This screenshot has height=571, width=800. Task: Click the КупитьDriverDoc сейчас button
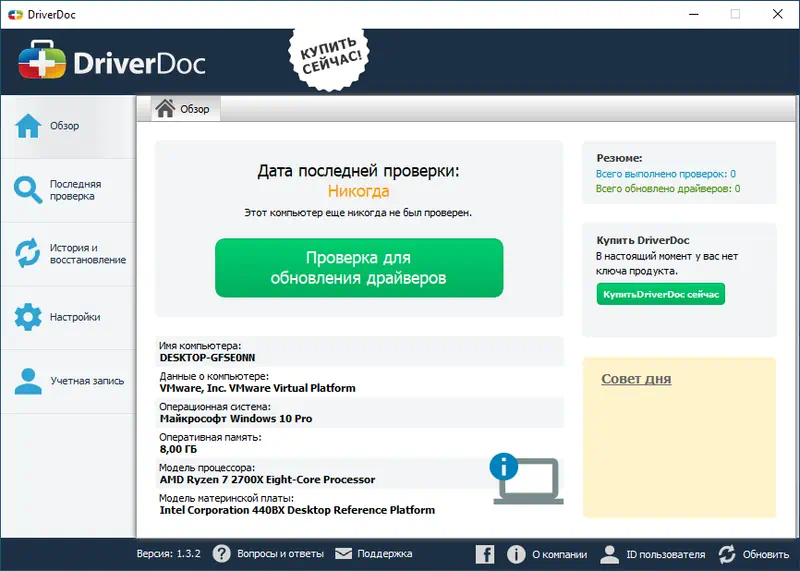tap(661, 294)
